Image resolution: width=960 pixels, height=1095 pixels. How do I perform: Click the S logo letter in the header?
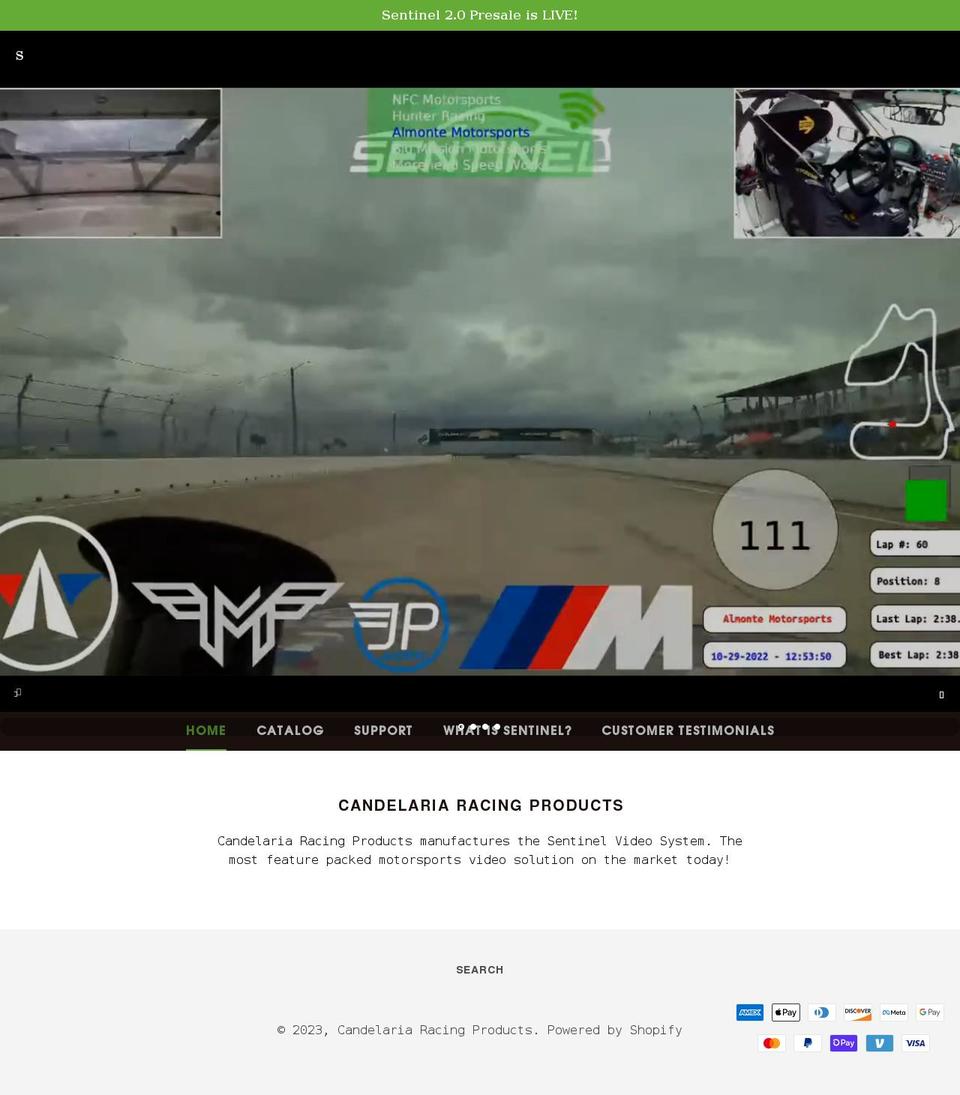coord(20,56)
